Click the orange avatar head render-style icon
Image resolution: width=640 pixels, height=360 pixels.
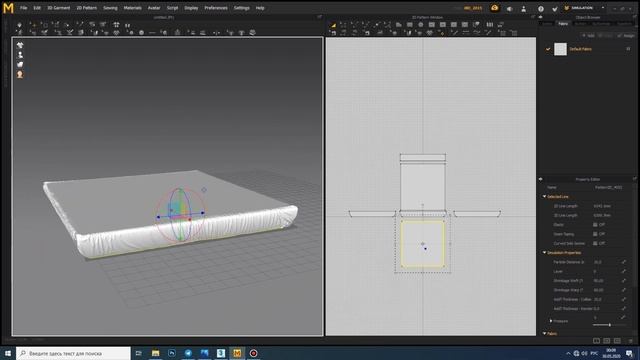coord(20,74)
